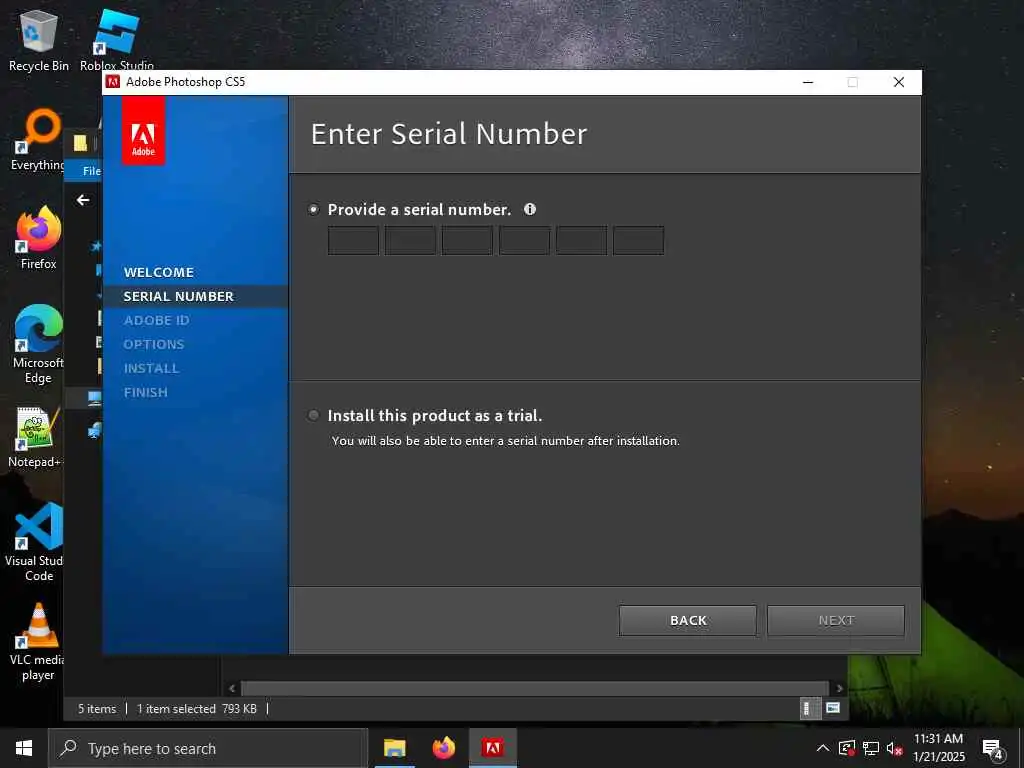Open Roblox Studio desktop shortcut
Screen dimensions: 1024x768
click(x=117, y=40)
